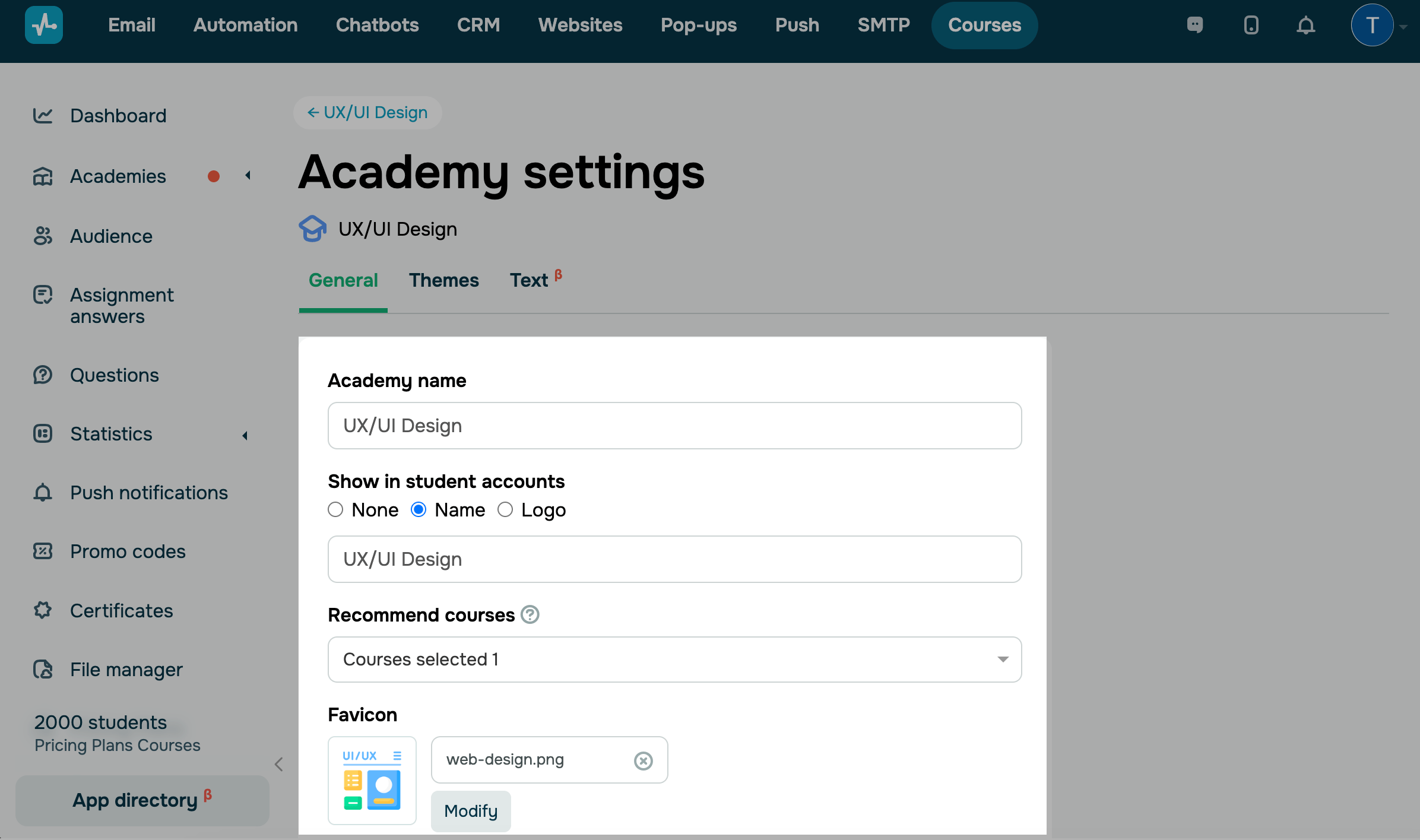
Task: Click the Modify favicon button
Action: 471,811
